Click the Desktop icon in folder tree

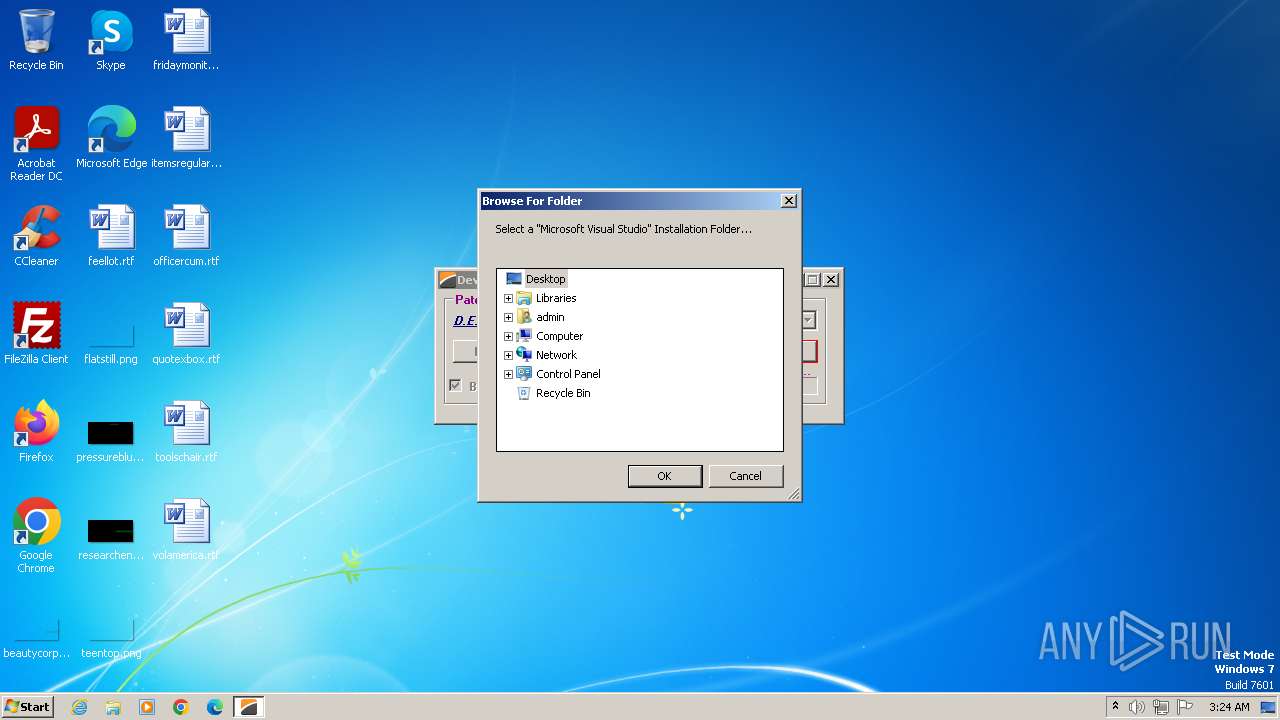click(514, 279)
